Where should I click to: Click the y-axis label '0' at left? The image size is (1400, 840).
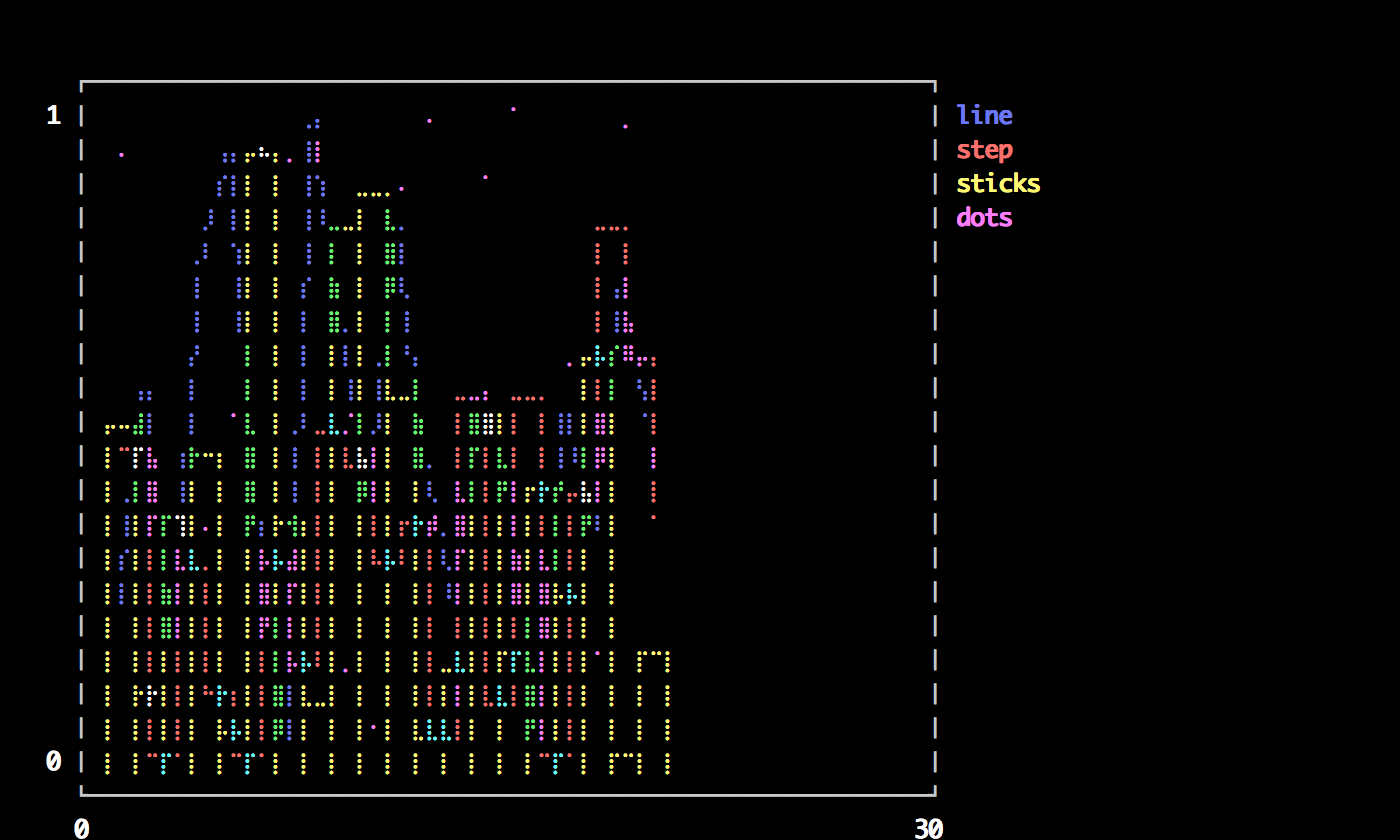[x=53, y=762]
